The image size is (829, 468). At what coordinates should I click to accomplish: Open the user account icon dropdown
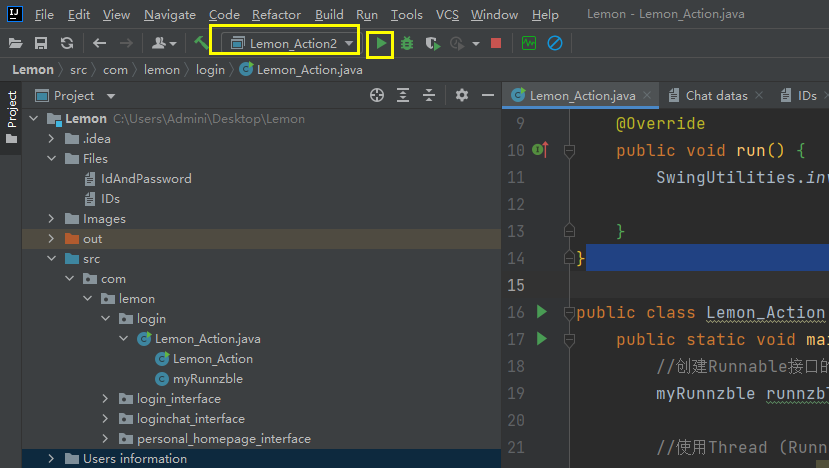point(164,43)
